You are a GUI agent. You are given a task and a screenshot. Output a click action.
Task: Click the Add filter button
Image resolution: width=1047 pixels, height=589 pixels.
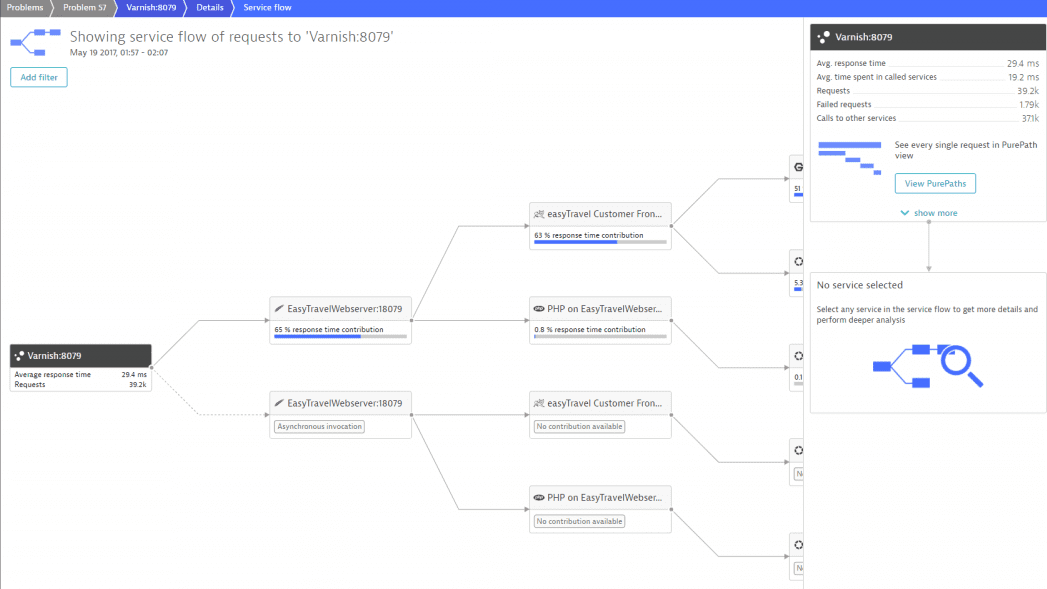pos(39,77)
